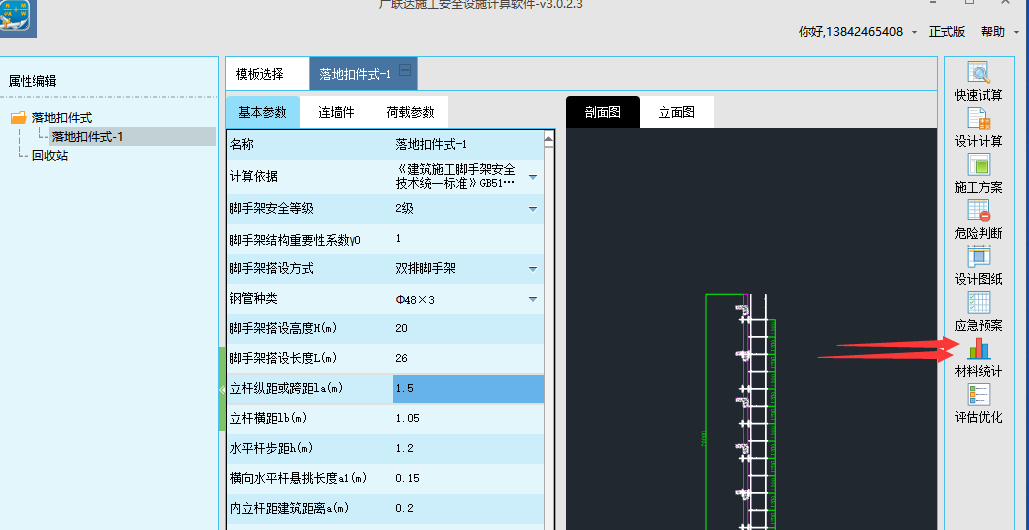Click the 立杆纵距或跨距la(m) label
The width and height of the screenshot is (1029, 530).
point(286,389)
